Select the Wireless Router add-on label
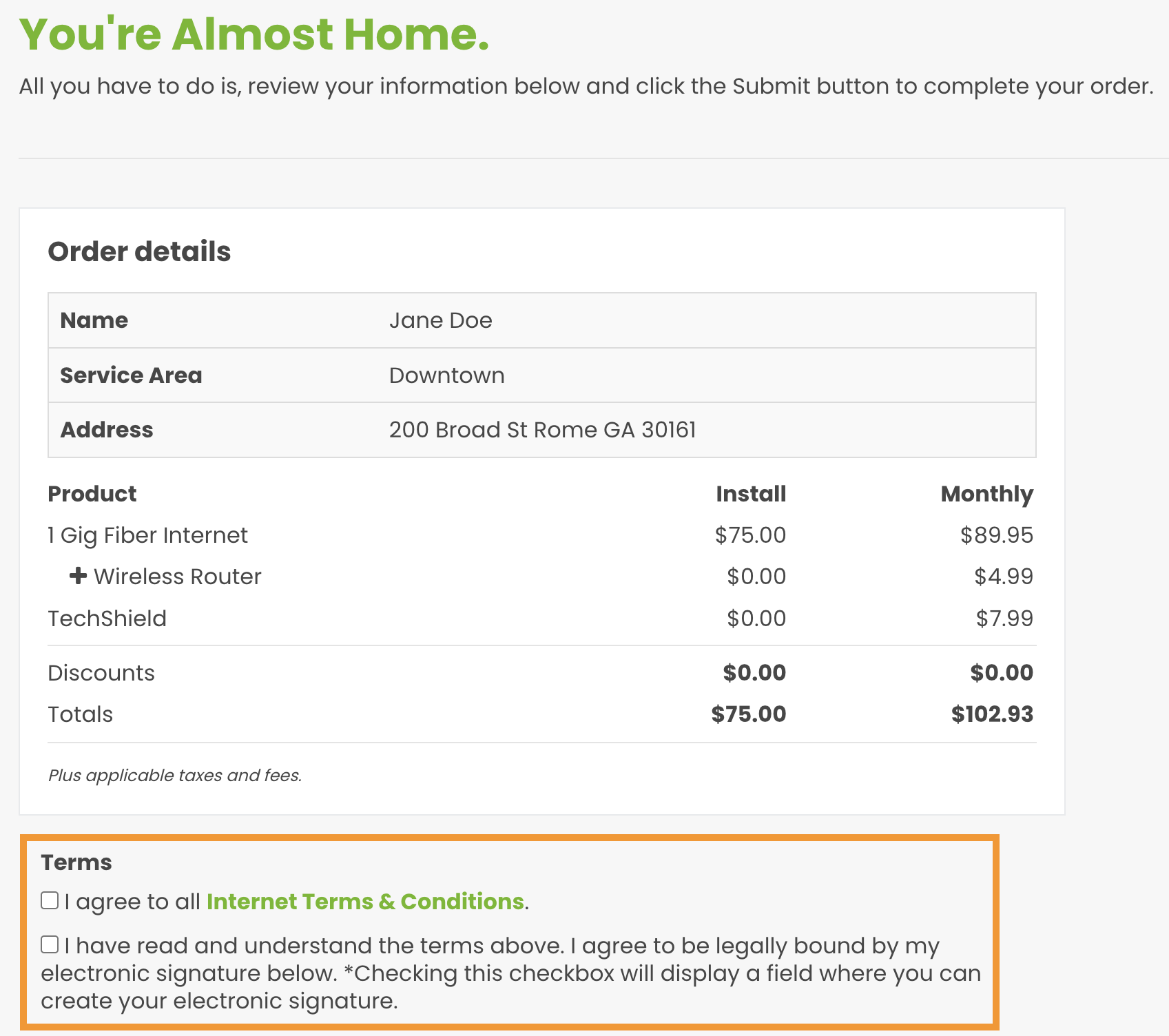 (177, 577)
